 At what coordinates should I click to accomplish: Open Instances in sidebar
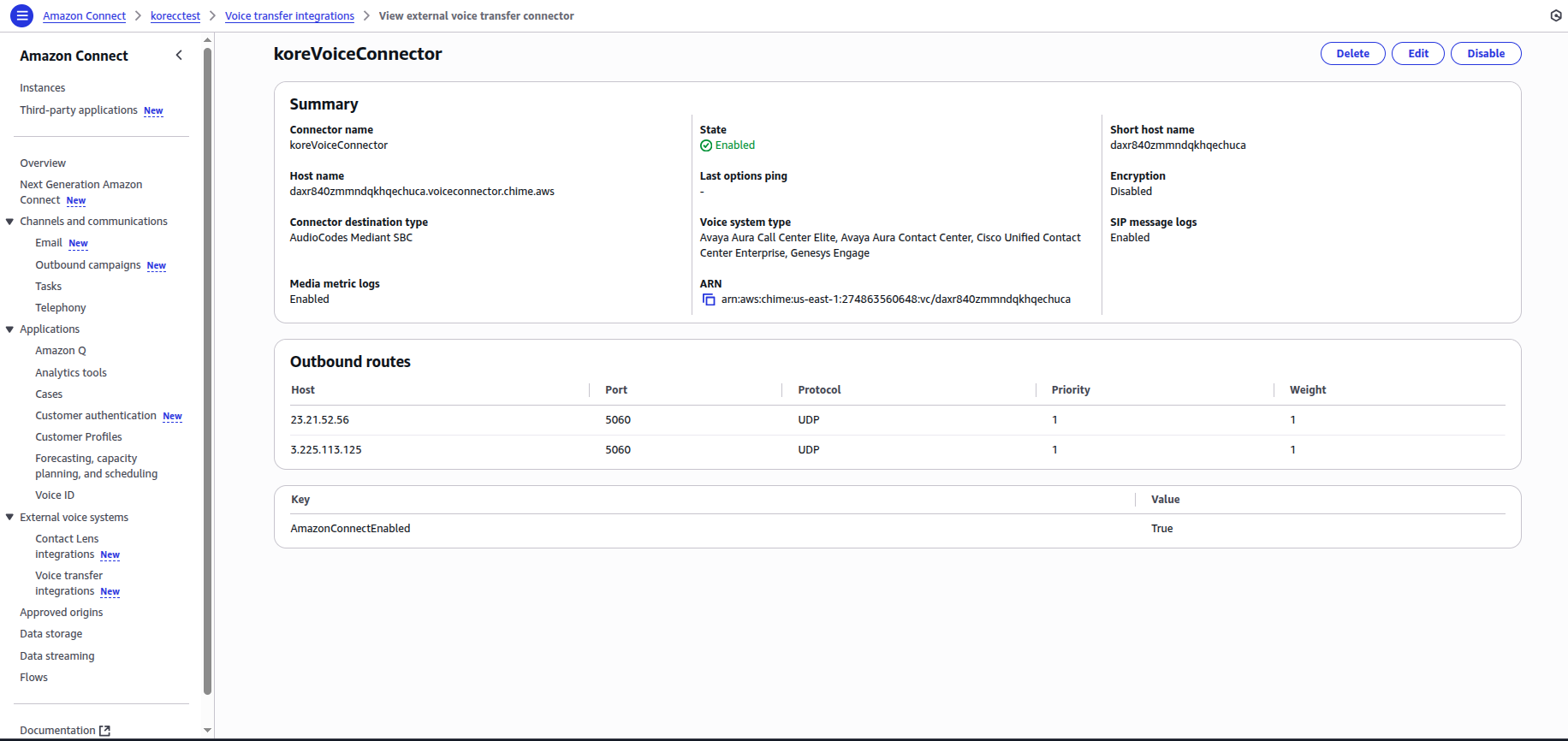pyautogui.click(x=43, y=88)
